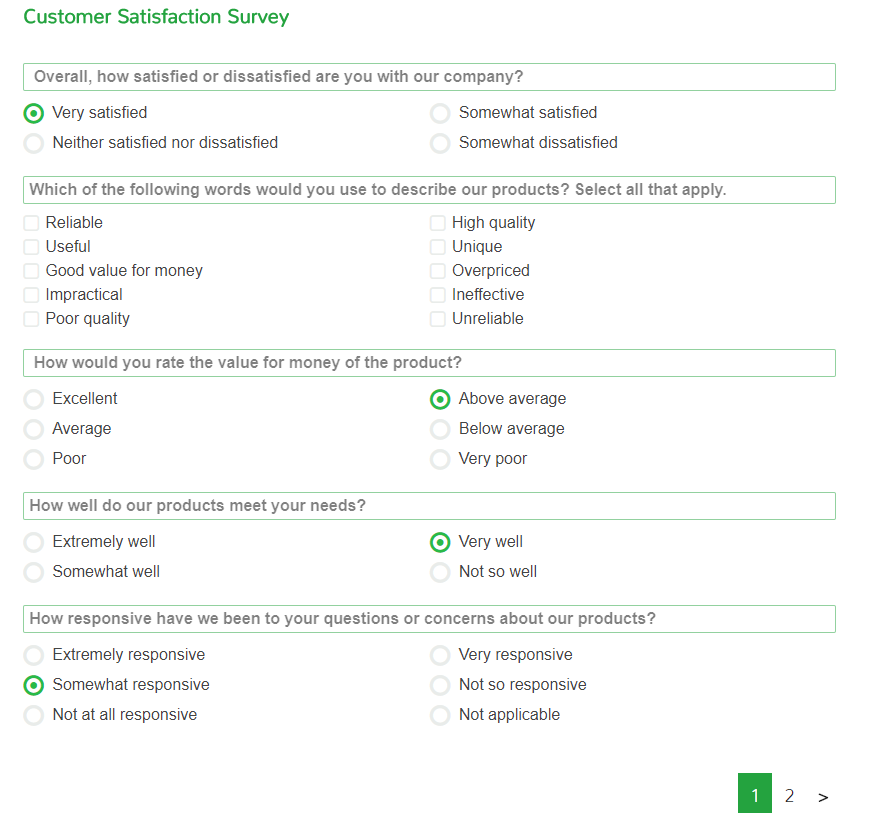Enable the Useful checkbox
883x823 pixels.
(x=32, y=247)
